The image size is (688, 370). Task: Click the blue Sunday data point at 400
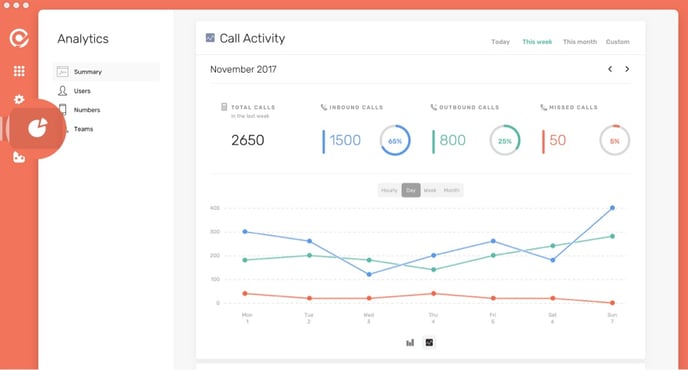(x=612, y=208)
